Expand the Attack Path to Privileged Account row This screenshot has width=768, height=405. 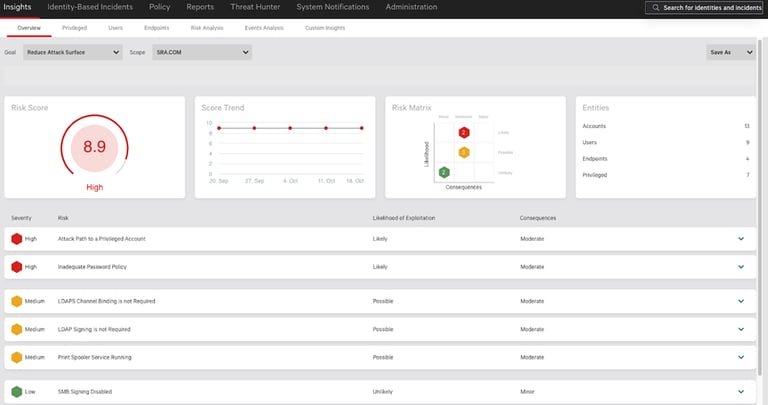coord(741,239)
